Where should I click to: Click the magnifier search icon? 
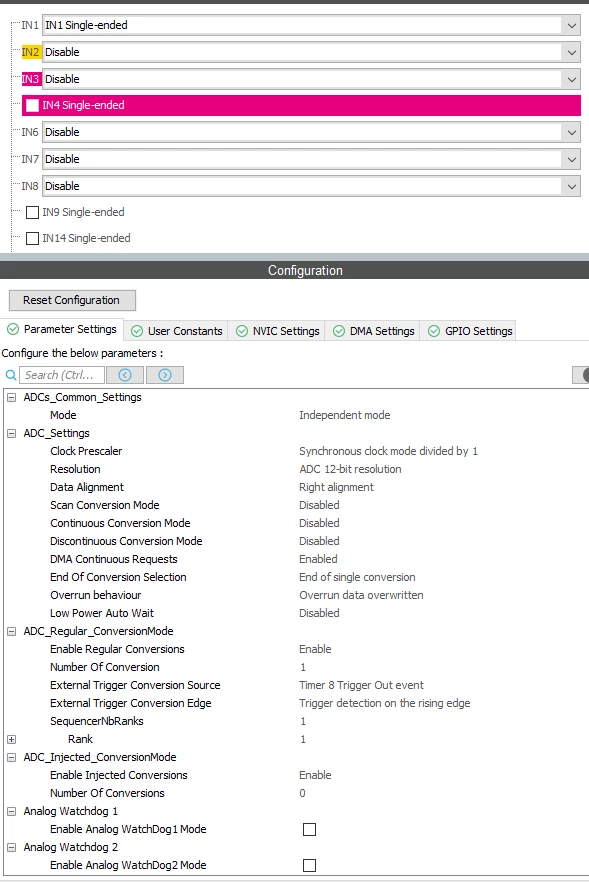(11, 375)
